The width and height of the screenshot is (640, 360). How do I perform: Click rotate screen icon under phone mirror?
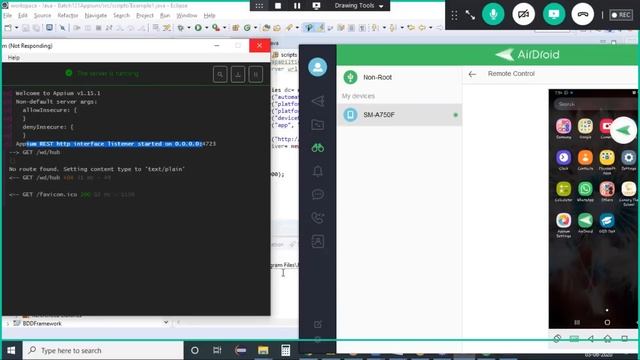pyautogui.click(x=557, y=338)
